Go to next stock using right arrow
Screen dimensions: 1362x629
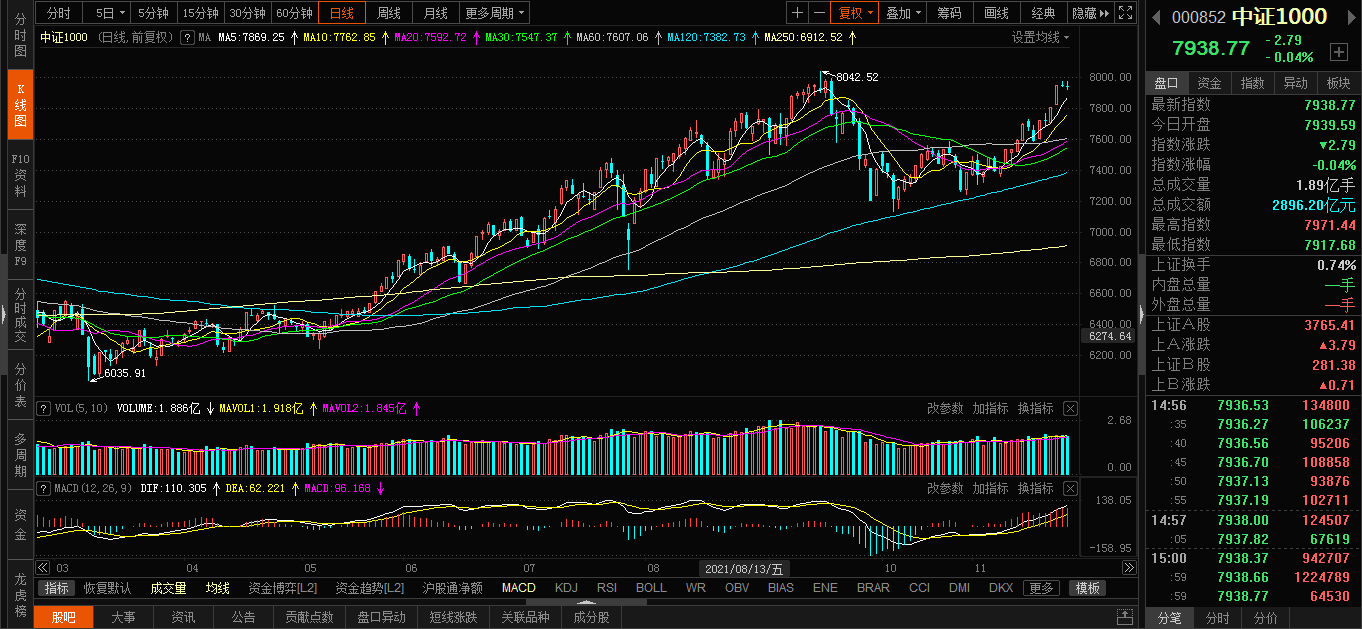point(1349,17)
